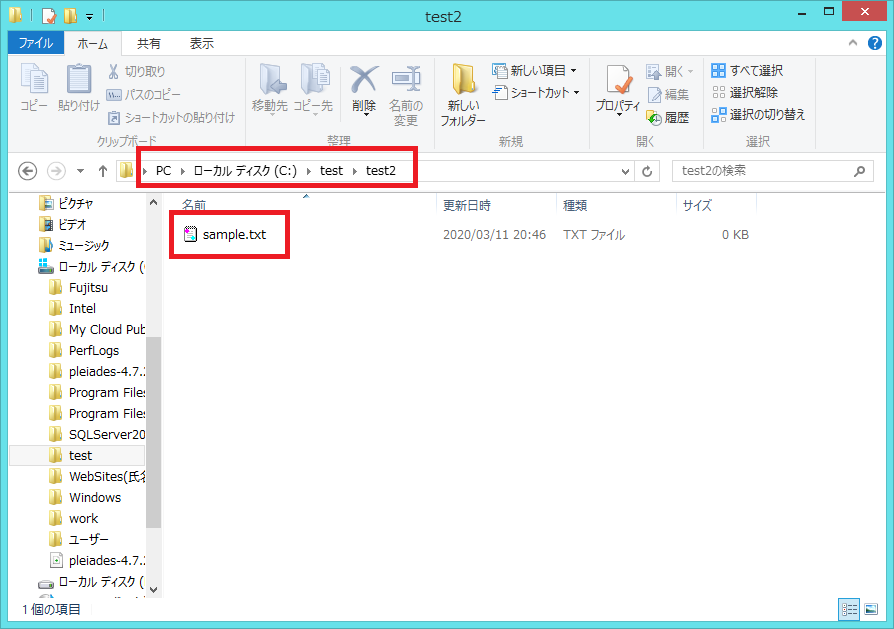
Task: Click the Up one level arrow
Action: tap(103, 171)
